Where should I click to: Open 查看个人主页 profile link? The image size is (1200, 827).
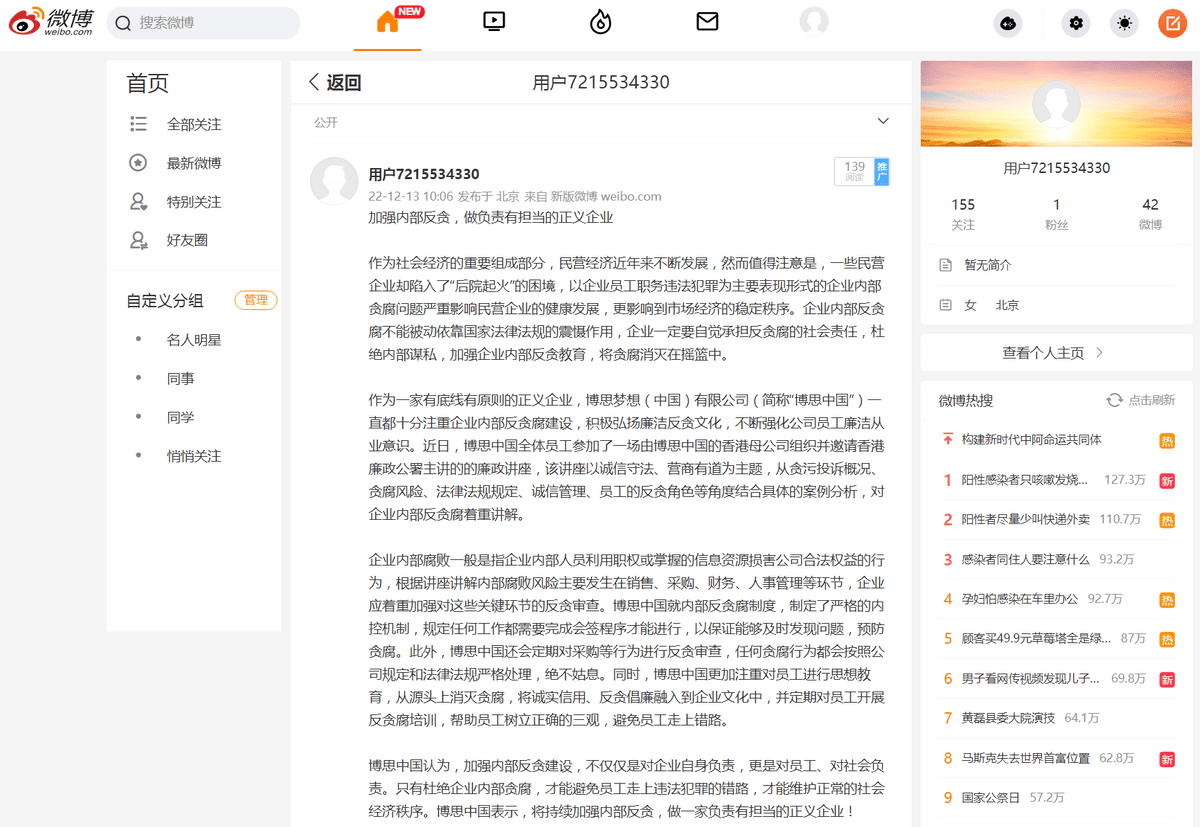click(x=1053, y=353)
